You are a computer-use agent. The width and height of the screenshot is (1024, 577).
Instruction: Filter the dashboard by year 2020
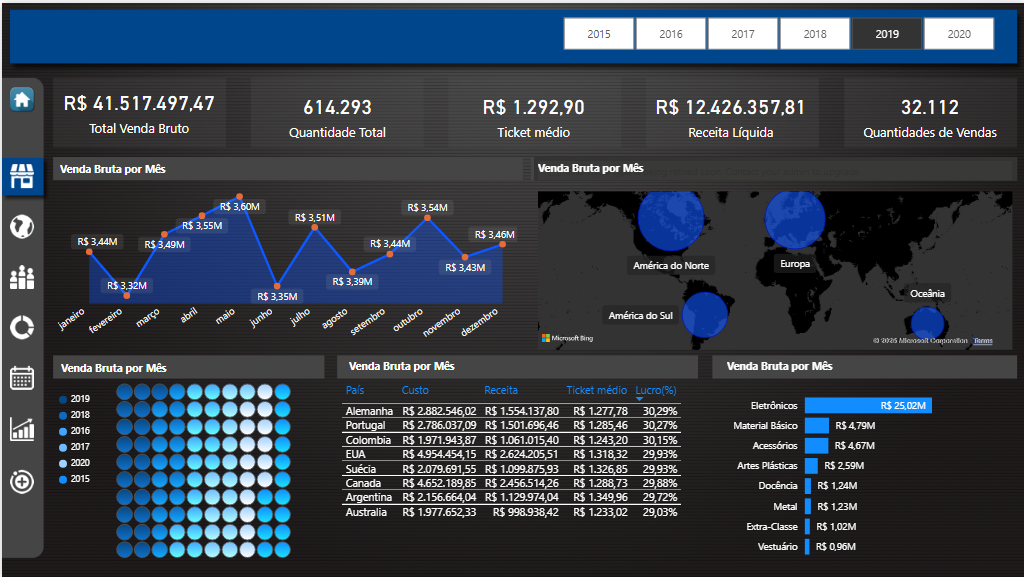click(959, 34)
